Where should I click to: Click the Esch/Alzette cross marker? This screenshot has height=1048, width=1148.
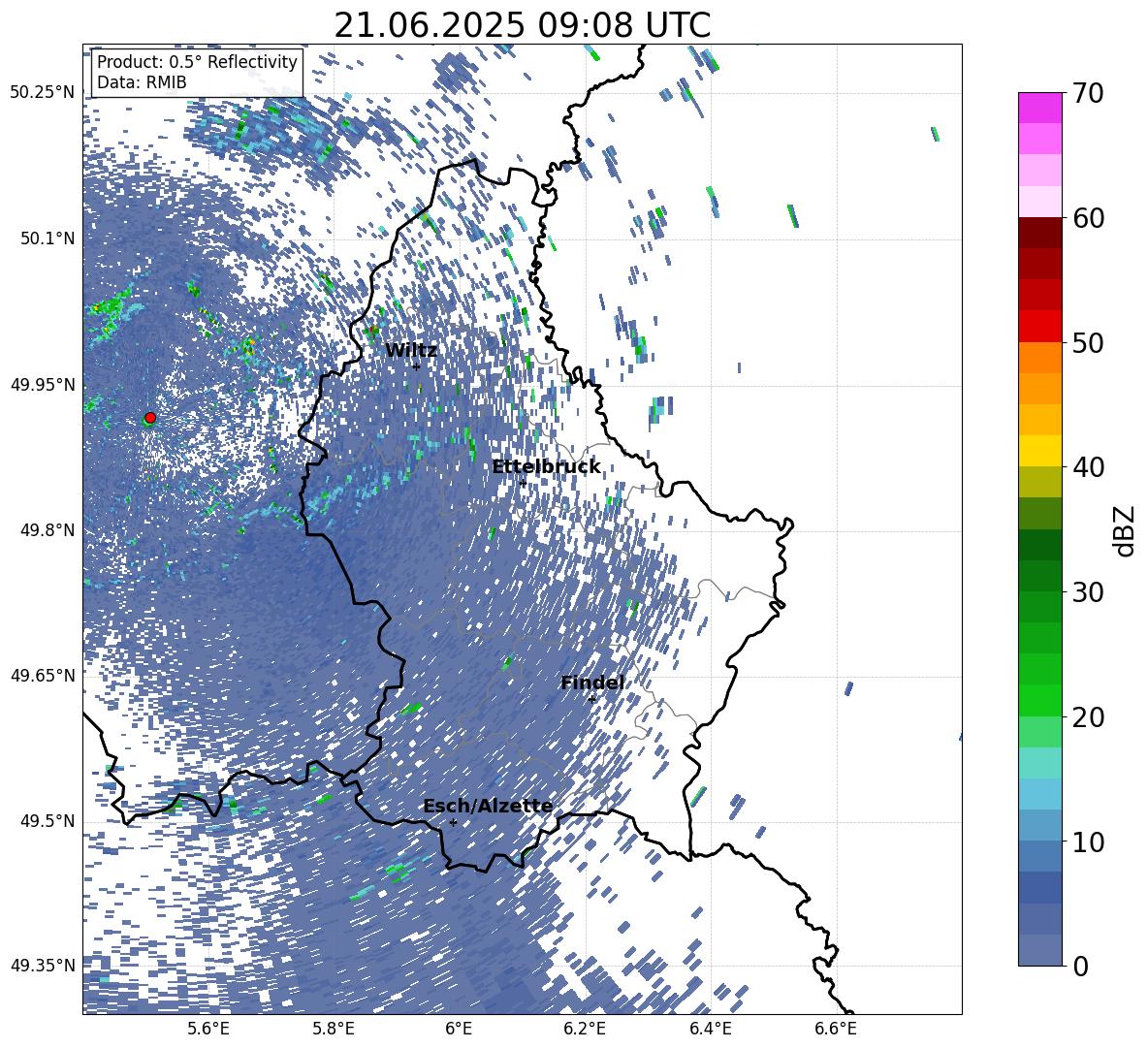click(x=453, y=822)
